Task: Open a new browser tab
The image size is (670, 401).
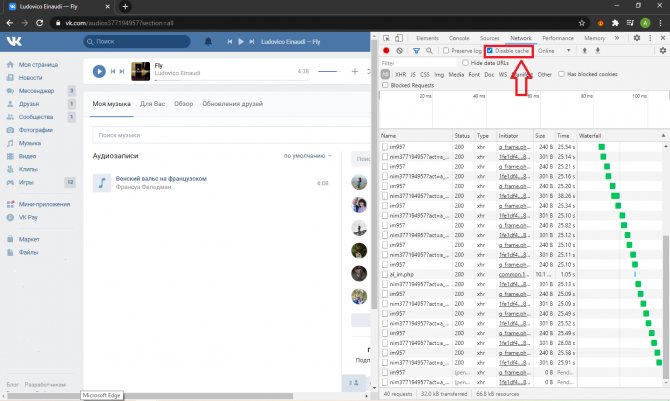Action: click(x=125, y=6)
